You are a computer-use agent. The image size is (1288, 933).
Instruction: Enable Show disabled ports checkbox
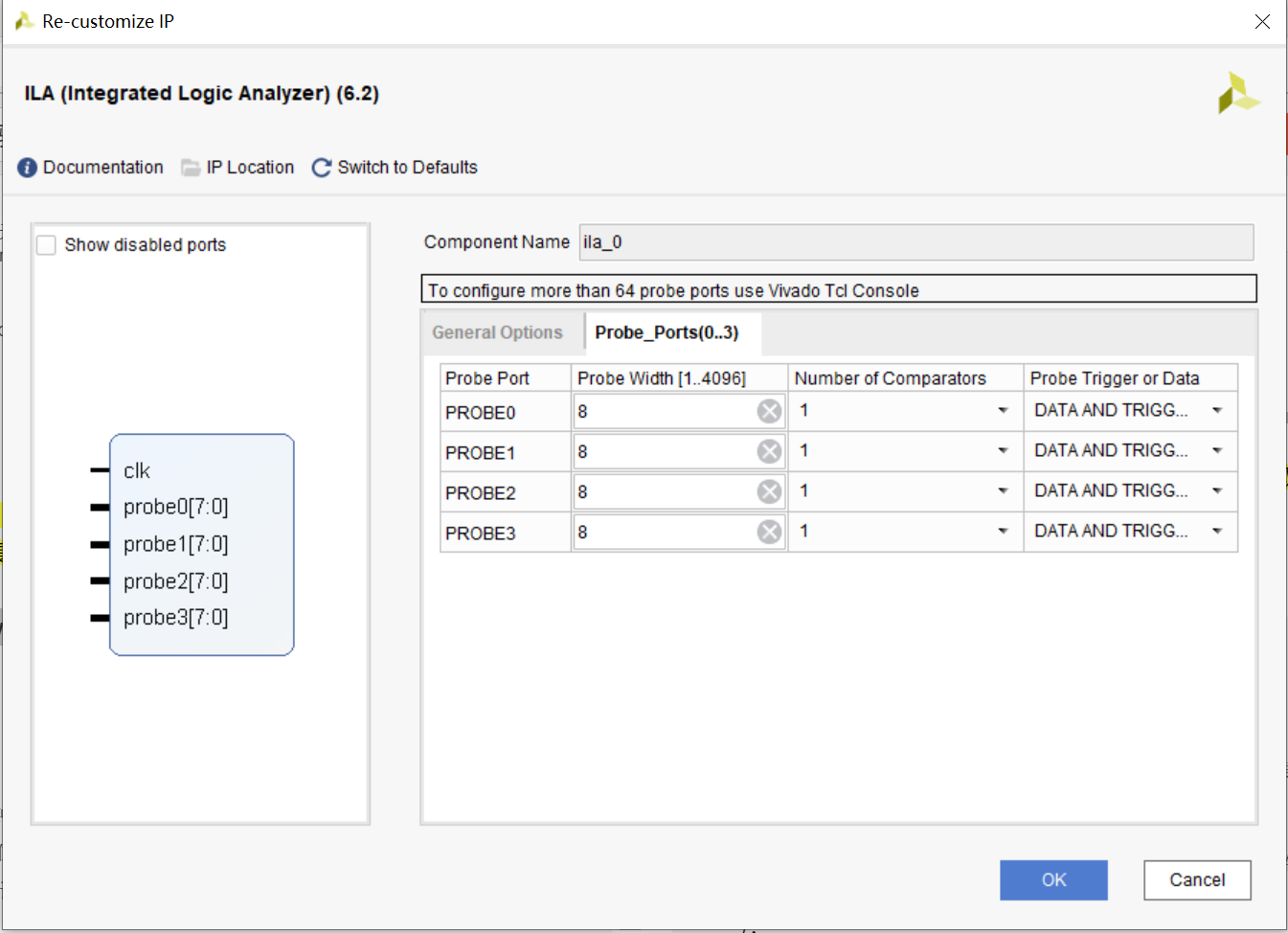(47, 245)
